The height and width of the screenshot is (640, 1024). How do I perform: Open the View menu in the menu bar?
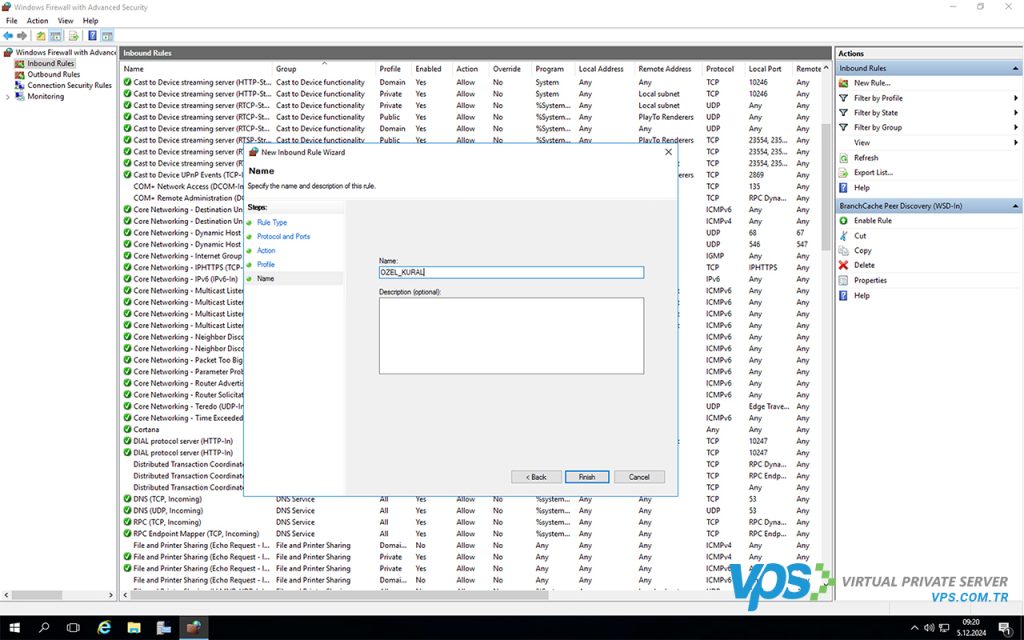point(65,21)
